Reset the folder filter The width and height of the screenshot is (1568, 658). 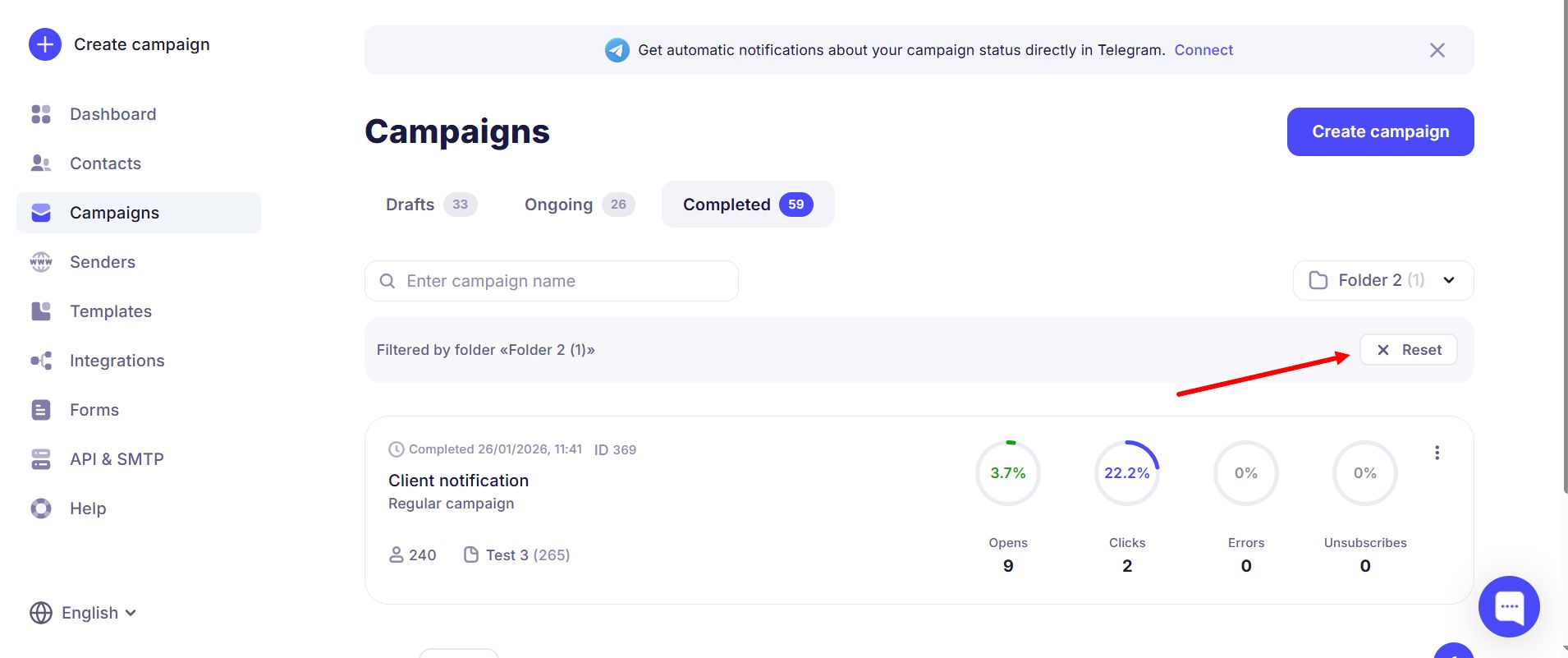point(1408,350)
